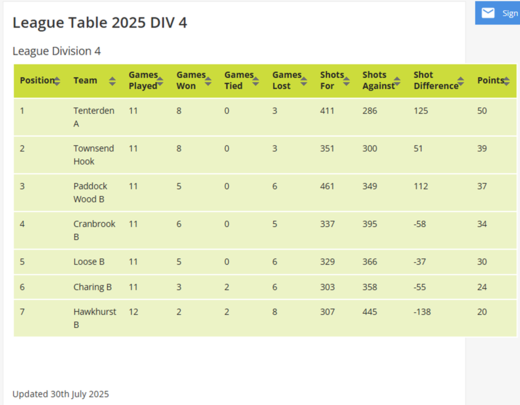Click the Points header text

coord(490,80)
